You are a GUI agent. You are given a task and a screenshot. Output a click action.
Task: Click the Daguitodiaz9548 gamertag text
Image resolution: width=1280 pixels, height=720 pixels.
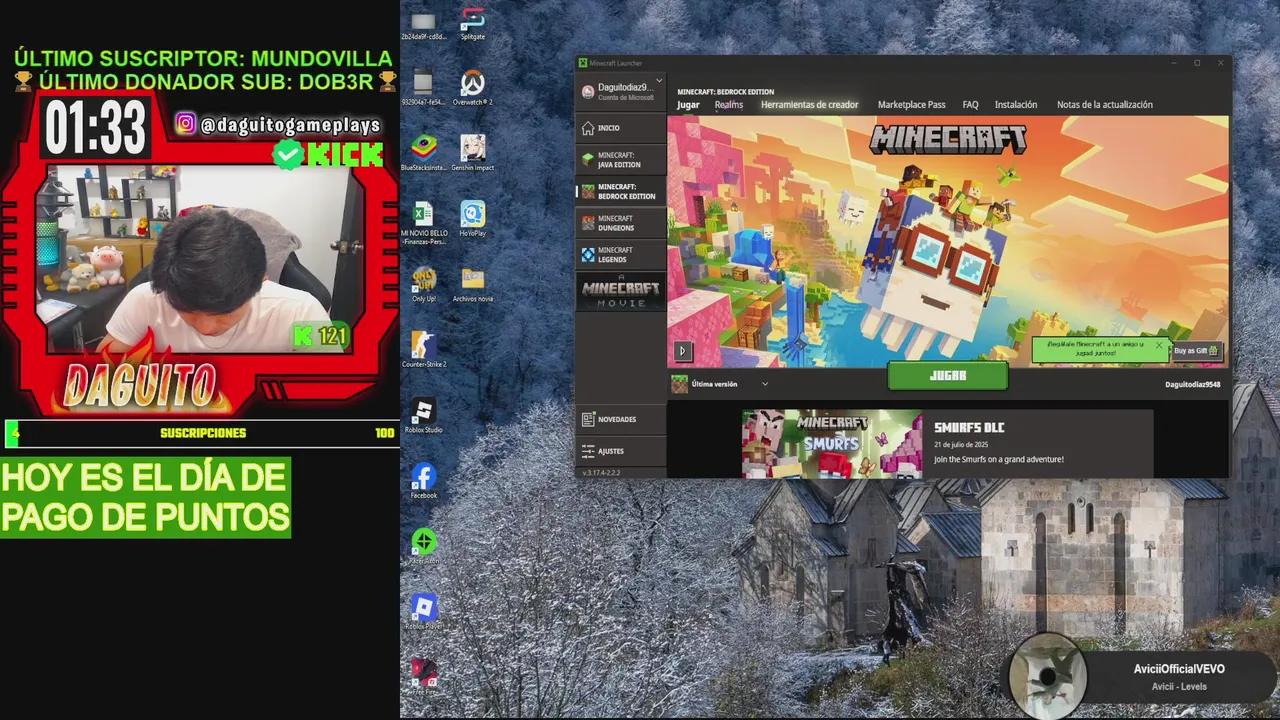pos(1192,385)
